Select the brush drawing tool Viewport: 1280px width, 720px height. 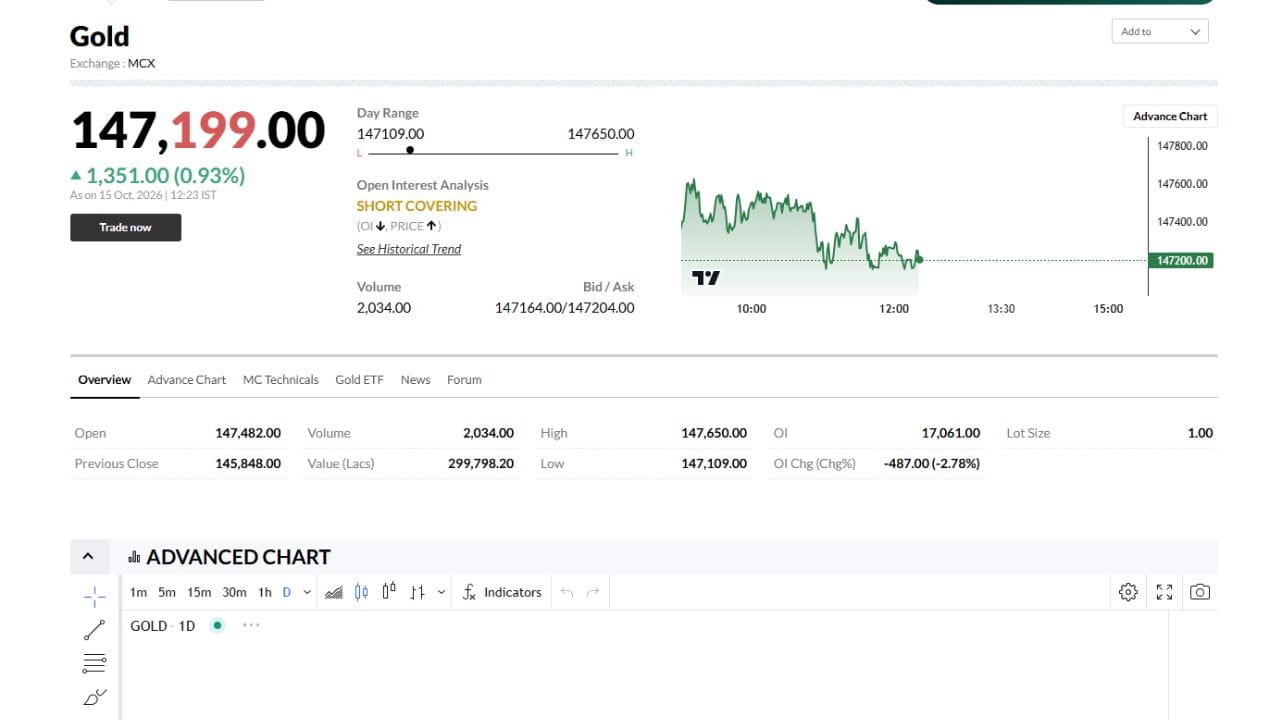pos(94,697)
